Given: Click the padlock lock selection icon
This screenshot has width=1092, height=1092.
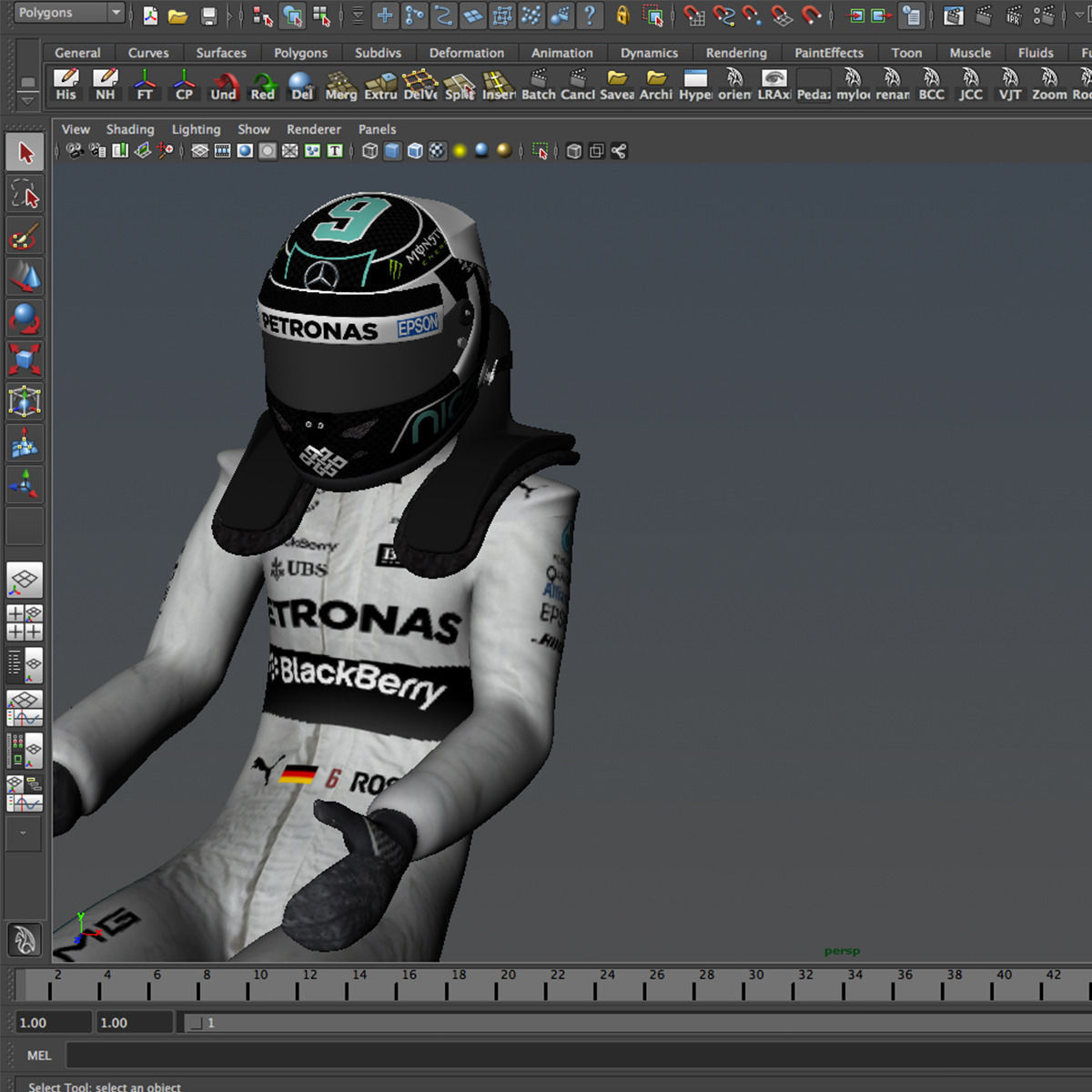Looking at the screenshot, I should (x=622, y=15).
